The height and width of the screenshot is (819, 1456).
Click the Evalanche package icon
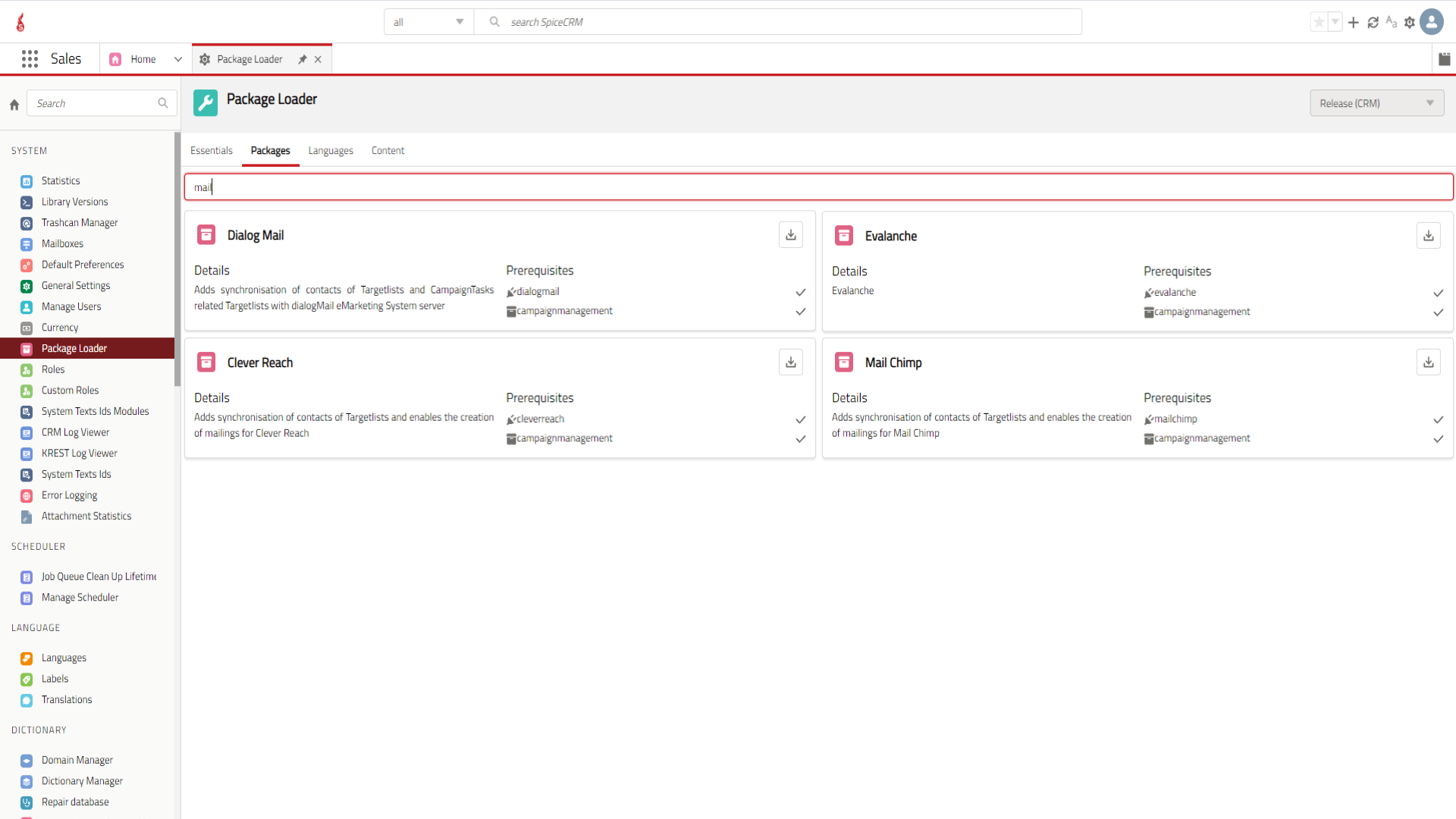point(844,236)
